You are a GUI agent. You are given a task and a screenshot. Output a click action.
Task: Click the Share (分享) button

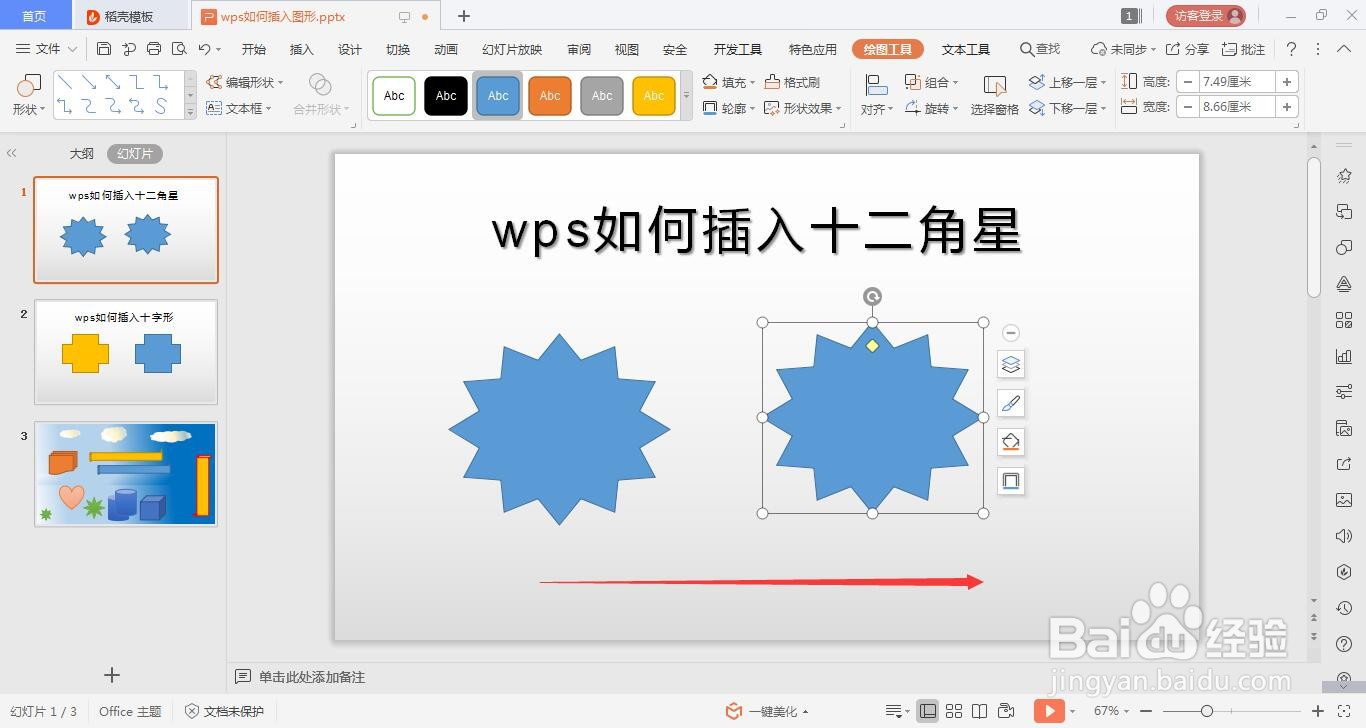click(1187, 49)
